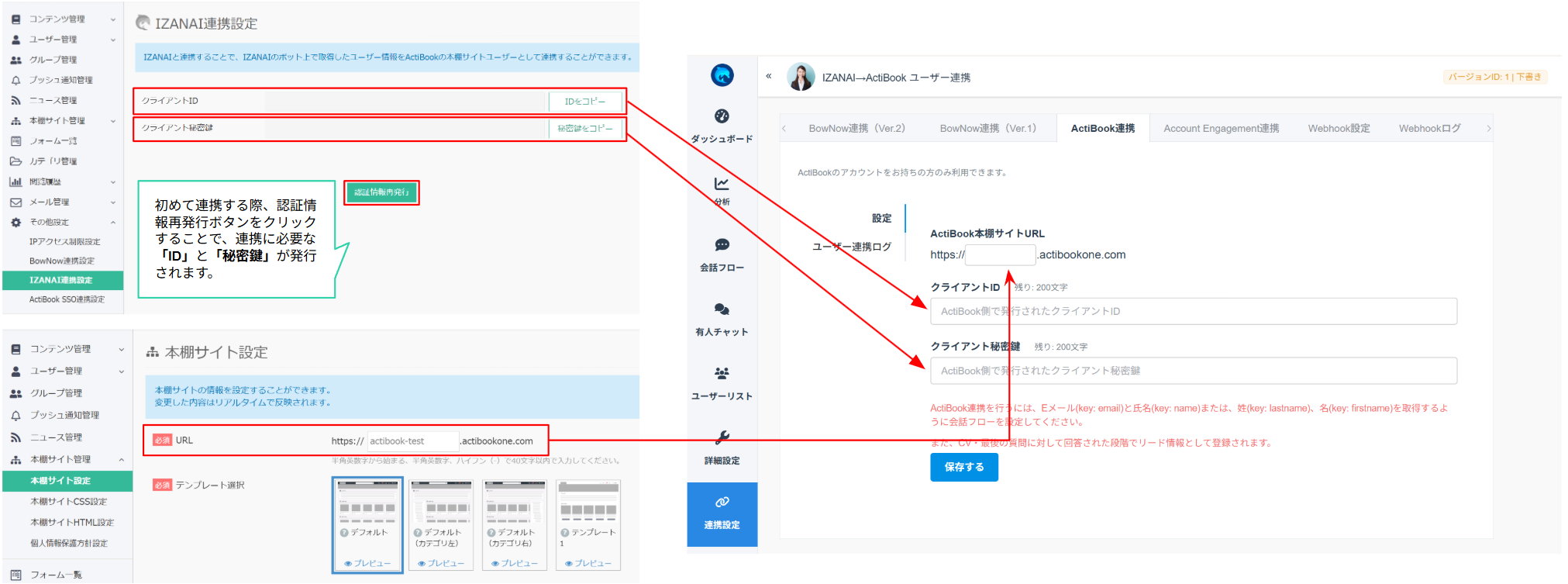Click カテゴリ管理 folder icon in sidebar
The image size is (1568, 584).
click(16, 161)
